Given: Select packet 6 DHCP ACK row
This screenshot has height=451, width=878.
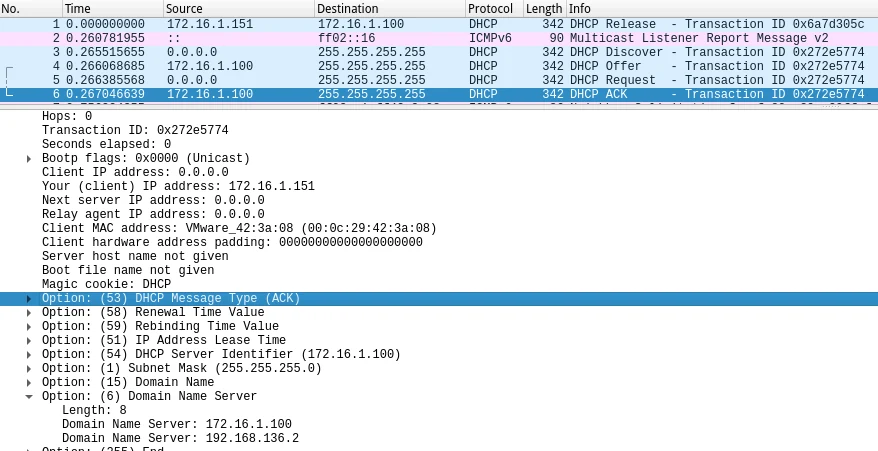Looking at the screenshot, I should [439, 94].
